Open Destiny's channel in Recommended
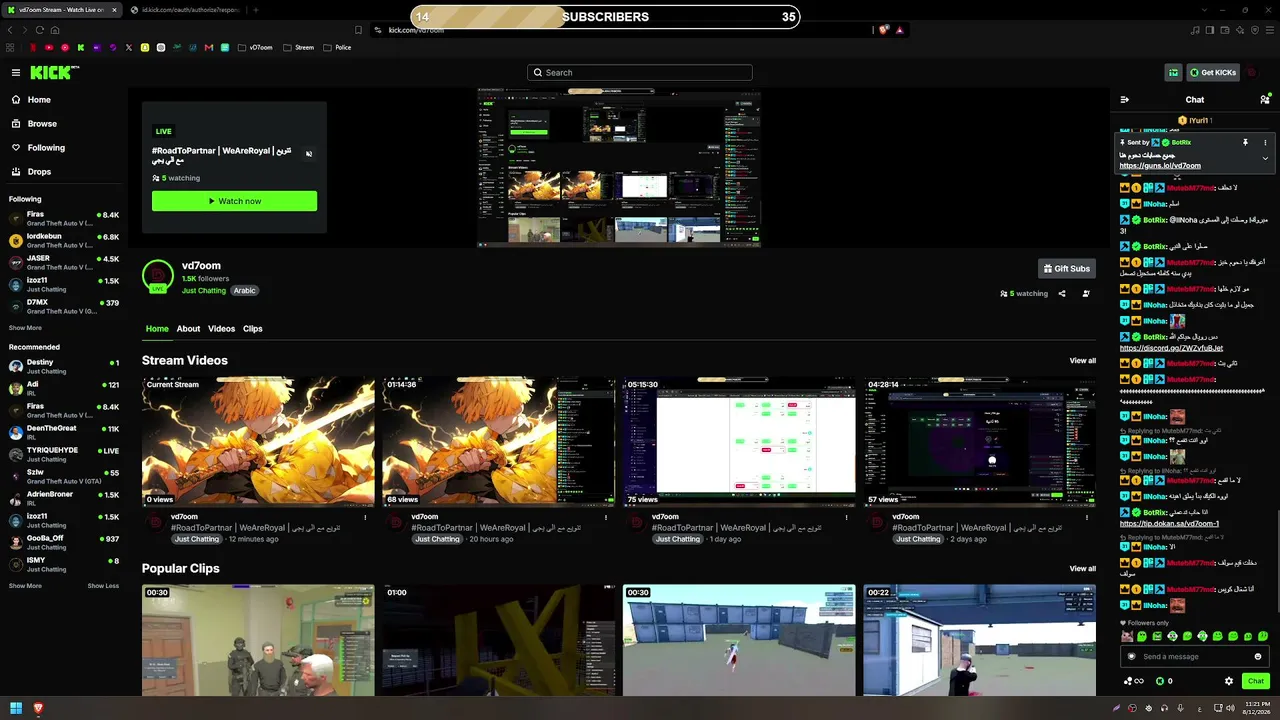 [x=64, y=366]
